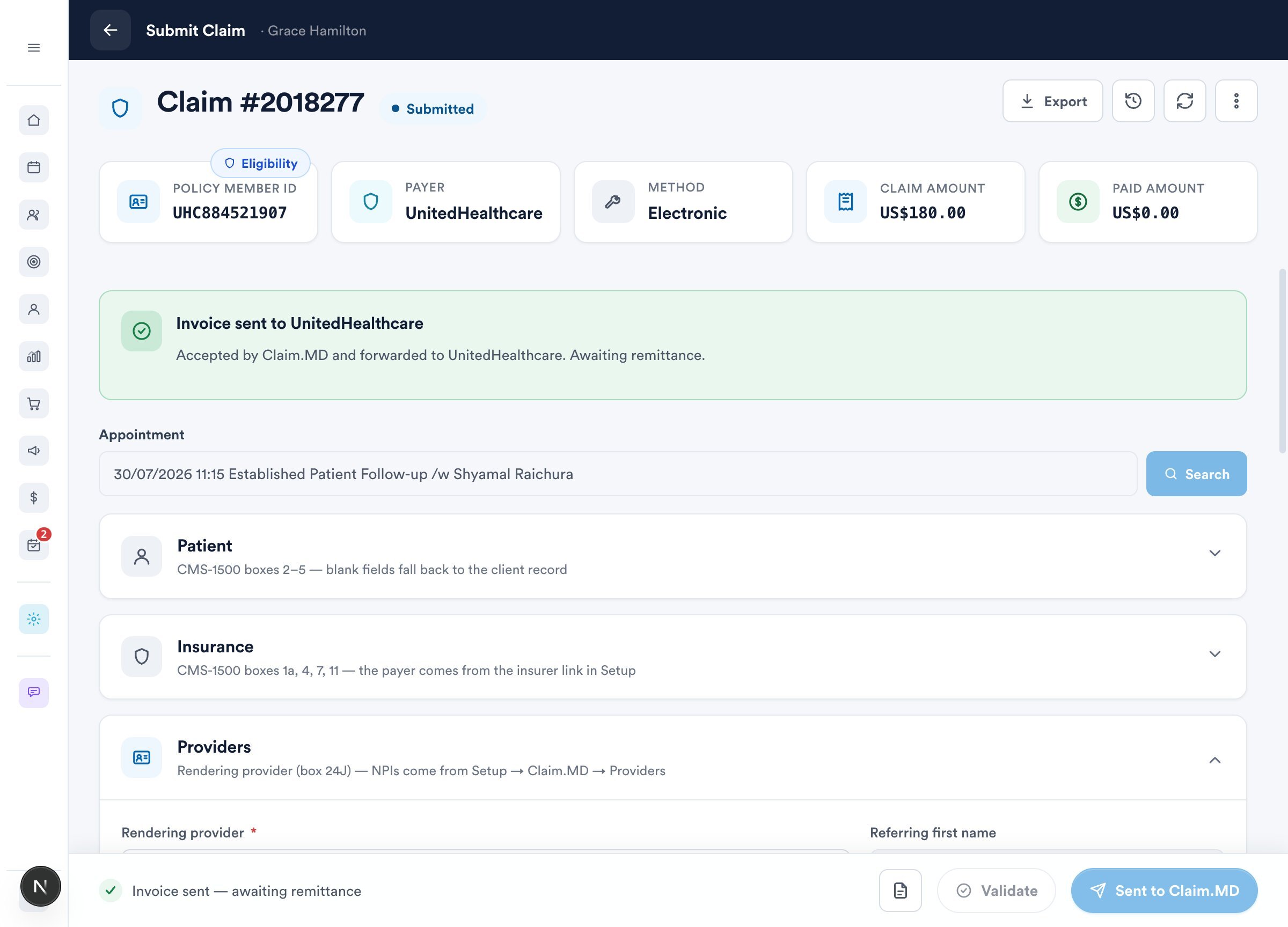The height and width of the screenshot is (927, 1288).
Task: Open the three-dot more options menu
Action: (1236, 101)
